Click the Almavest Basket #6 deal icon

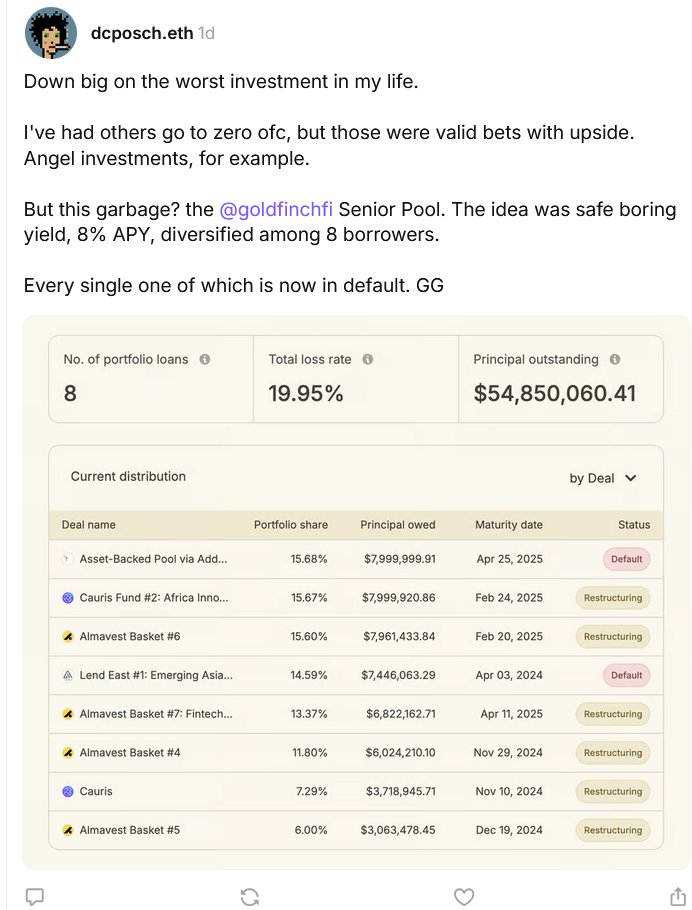(x=68, y=637)
